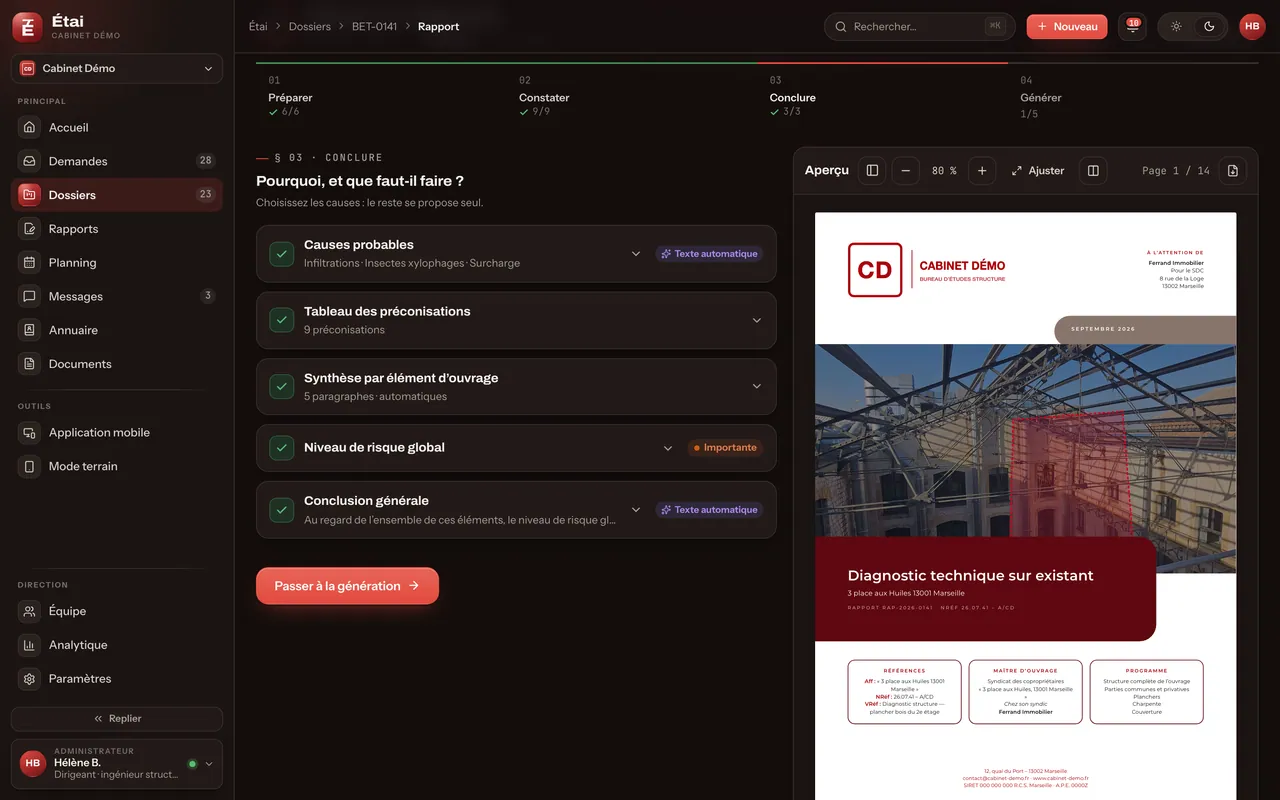Toggle the preview sidebar panel icon
Viewport: 1280px width, 800px height.
[x=872, y=171]
